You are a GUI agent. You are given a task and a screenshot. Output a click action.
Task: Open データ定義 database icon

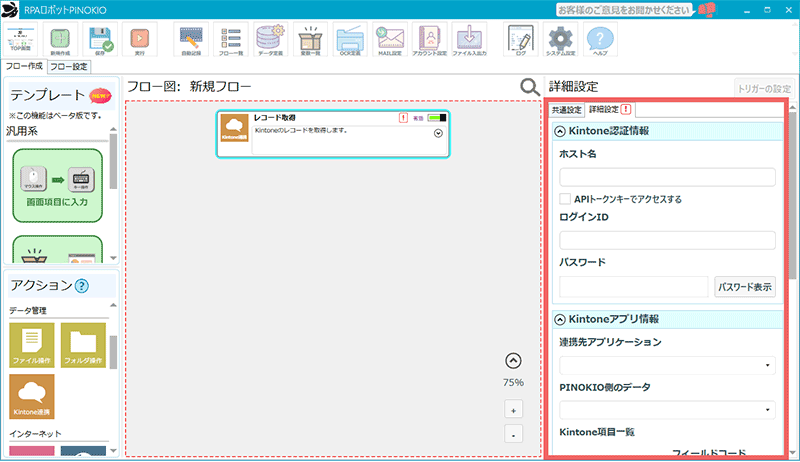[x=270, y=39]
